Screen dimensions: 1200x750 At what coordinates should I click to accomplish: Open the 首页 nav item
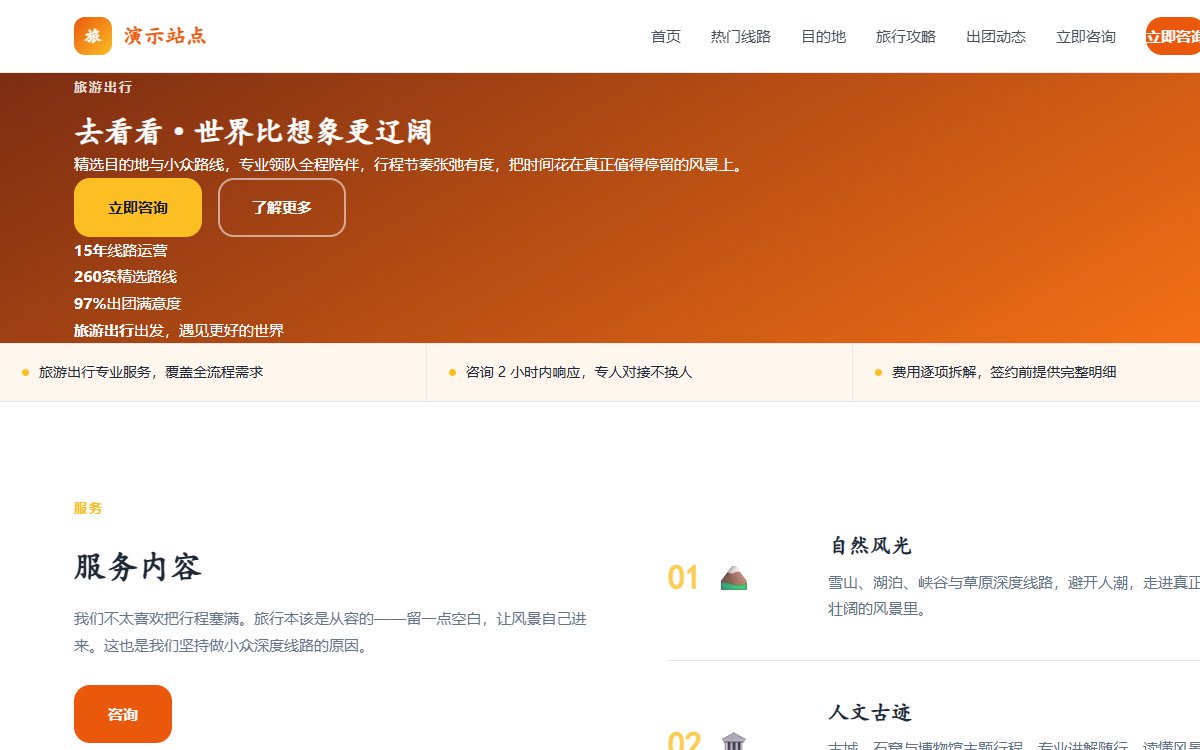666,36
